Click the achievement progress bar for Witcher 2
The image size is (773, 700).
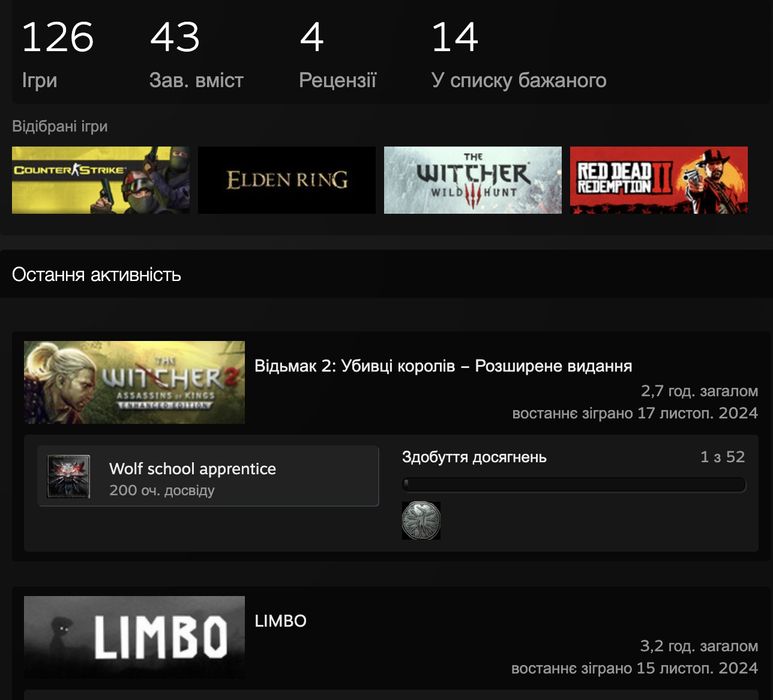574,485
